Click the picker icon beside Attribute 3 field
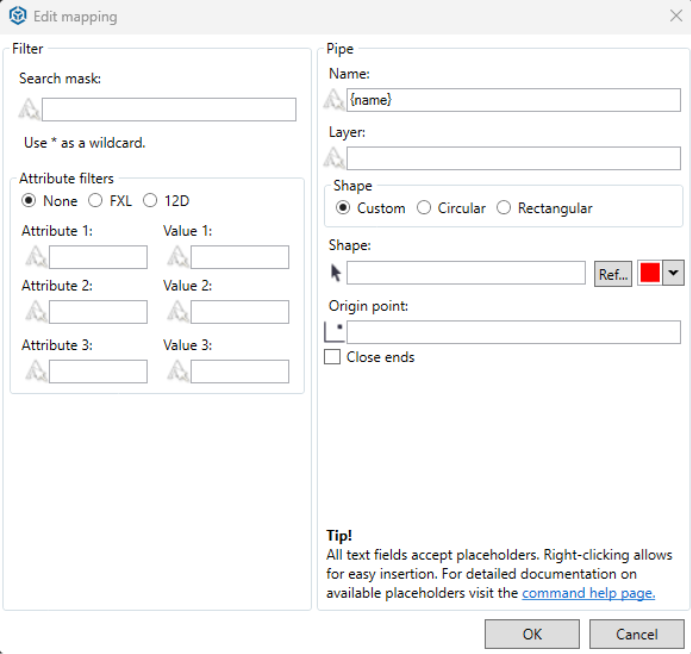This screenshot has width=691, height=654. pos(36,371)
